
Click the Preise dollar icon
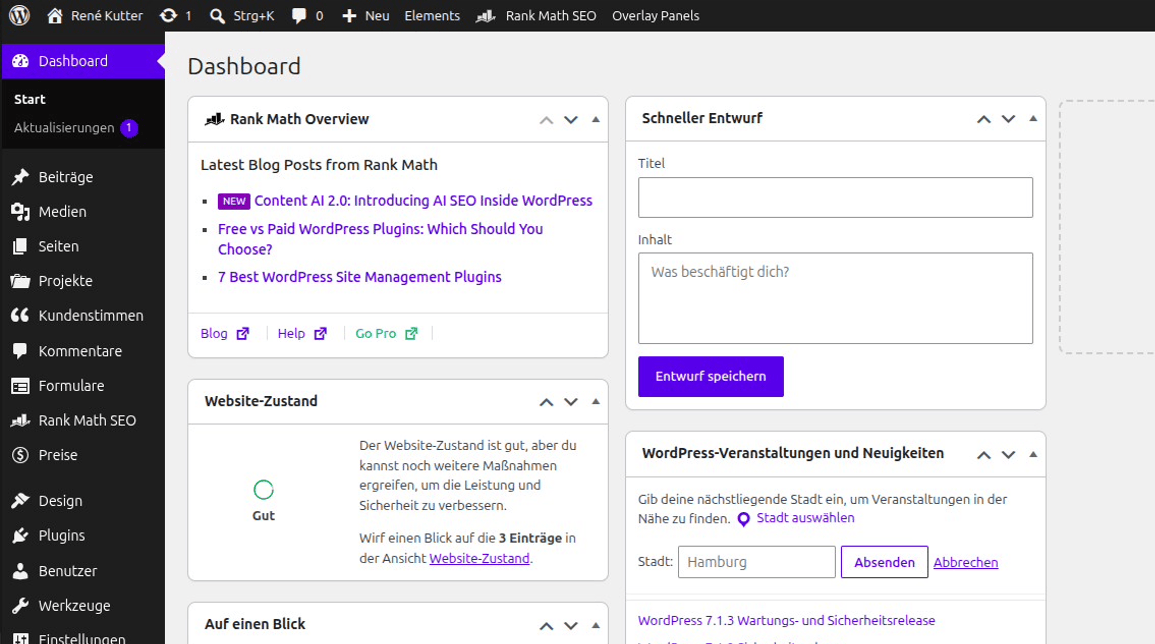pyautogui.click(x=21, y=455)
